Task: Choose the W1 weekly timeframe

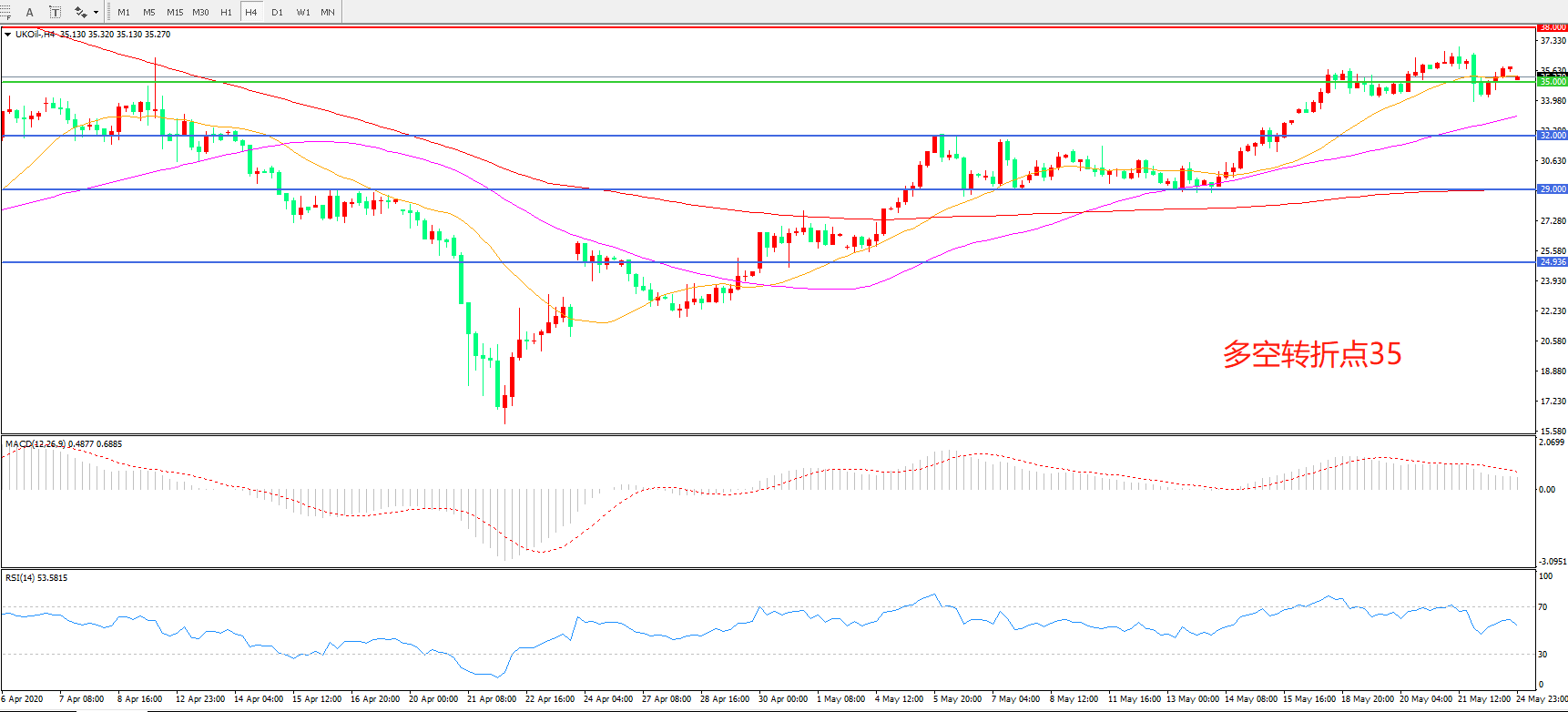Action: point(302,12)
